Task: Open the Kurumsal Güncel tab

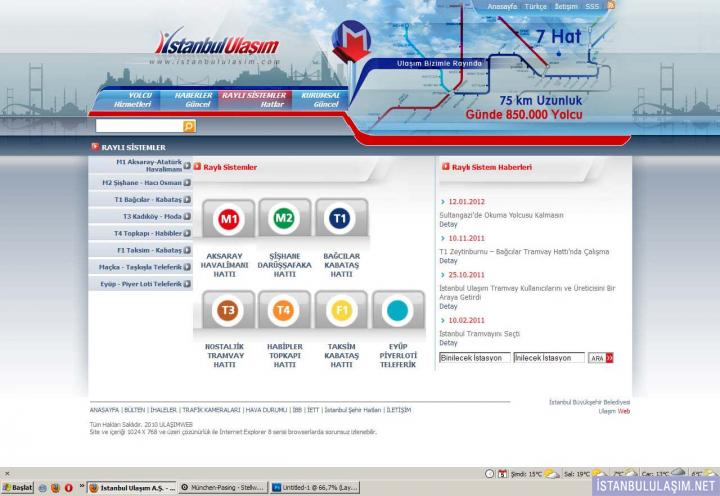Action: pyautogui.click(x=320, y=99)
